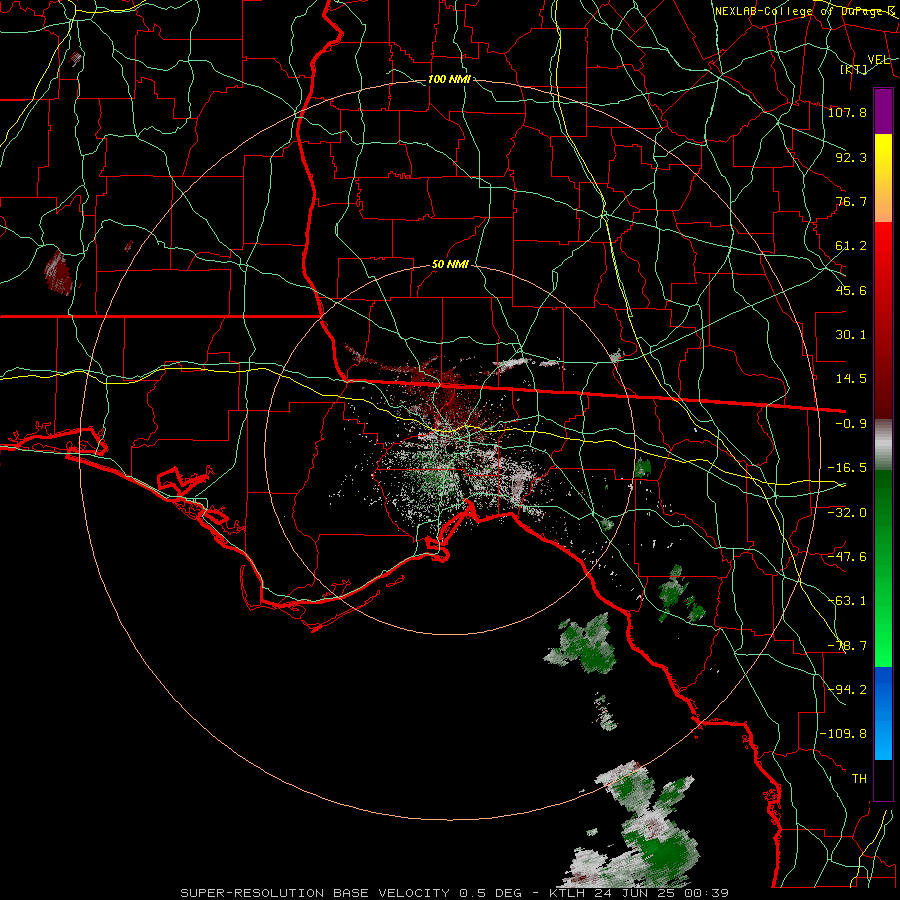The height and width of the screenshot is (900, 900).
Task: Select the -0.9 velocity scale value
Action: 851,424
